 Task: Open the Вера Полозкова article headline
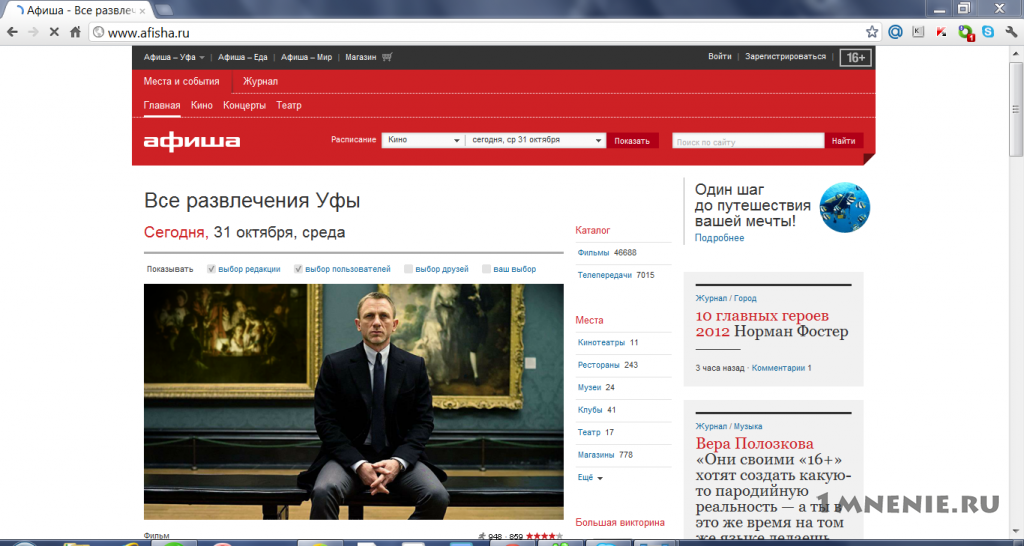pyautogui.click(x=754, y=443)
